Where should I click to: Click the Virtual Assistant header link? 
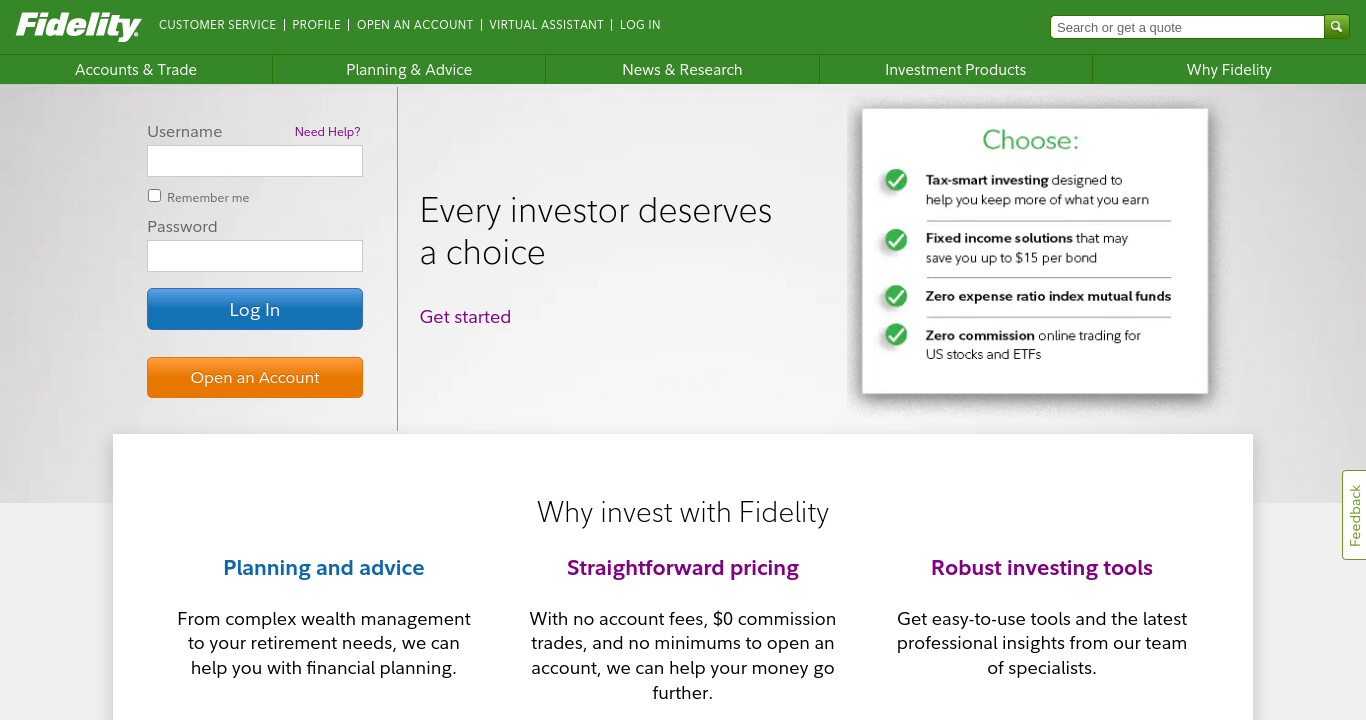546,25
